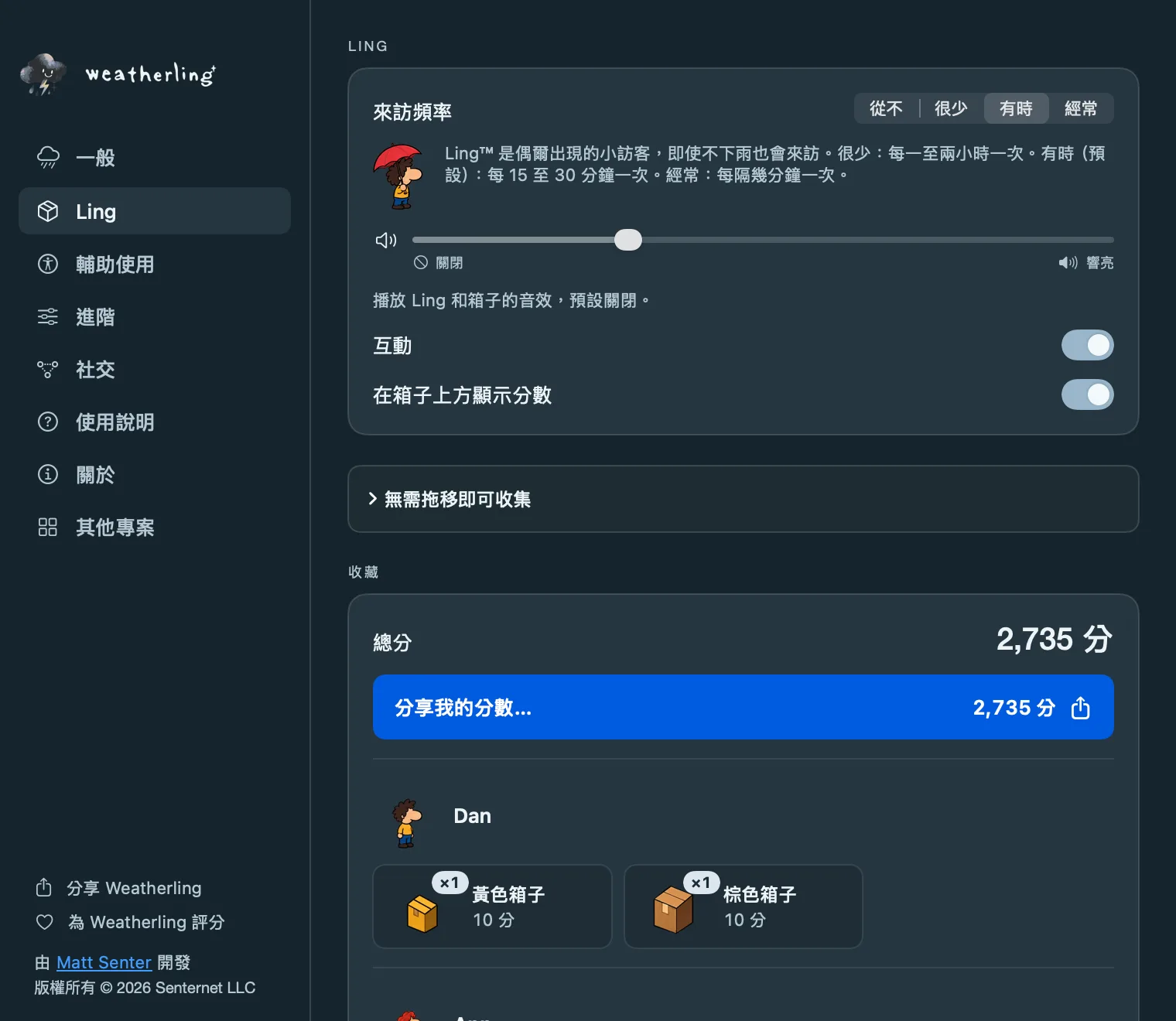
Task: Click 分享 Weatherling share link
Action: pos(119,888)
